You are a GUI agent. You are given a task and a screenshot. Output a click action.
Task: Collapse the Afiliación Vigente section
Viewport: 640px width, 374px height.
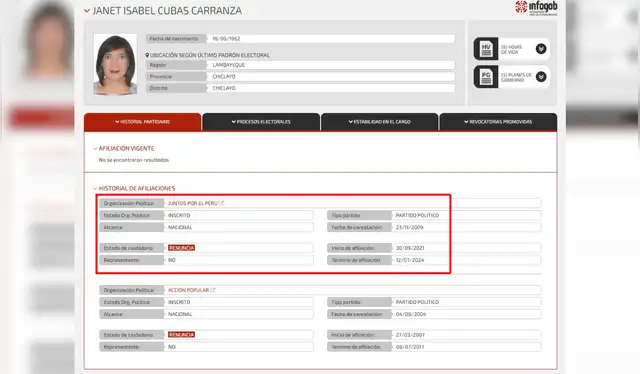point(96,149)
